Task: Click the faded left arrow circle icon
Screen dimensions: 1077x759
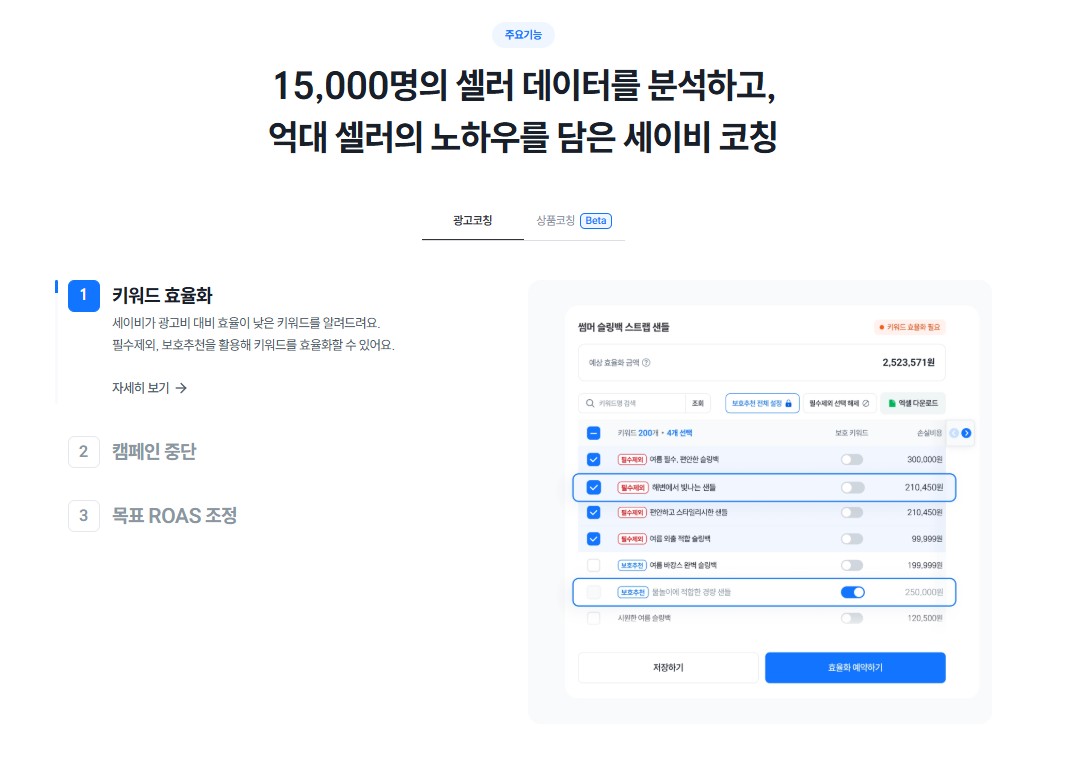Action: coord(954,433)
